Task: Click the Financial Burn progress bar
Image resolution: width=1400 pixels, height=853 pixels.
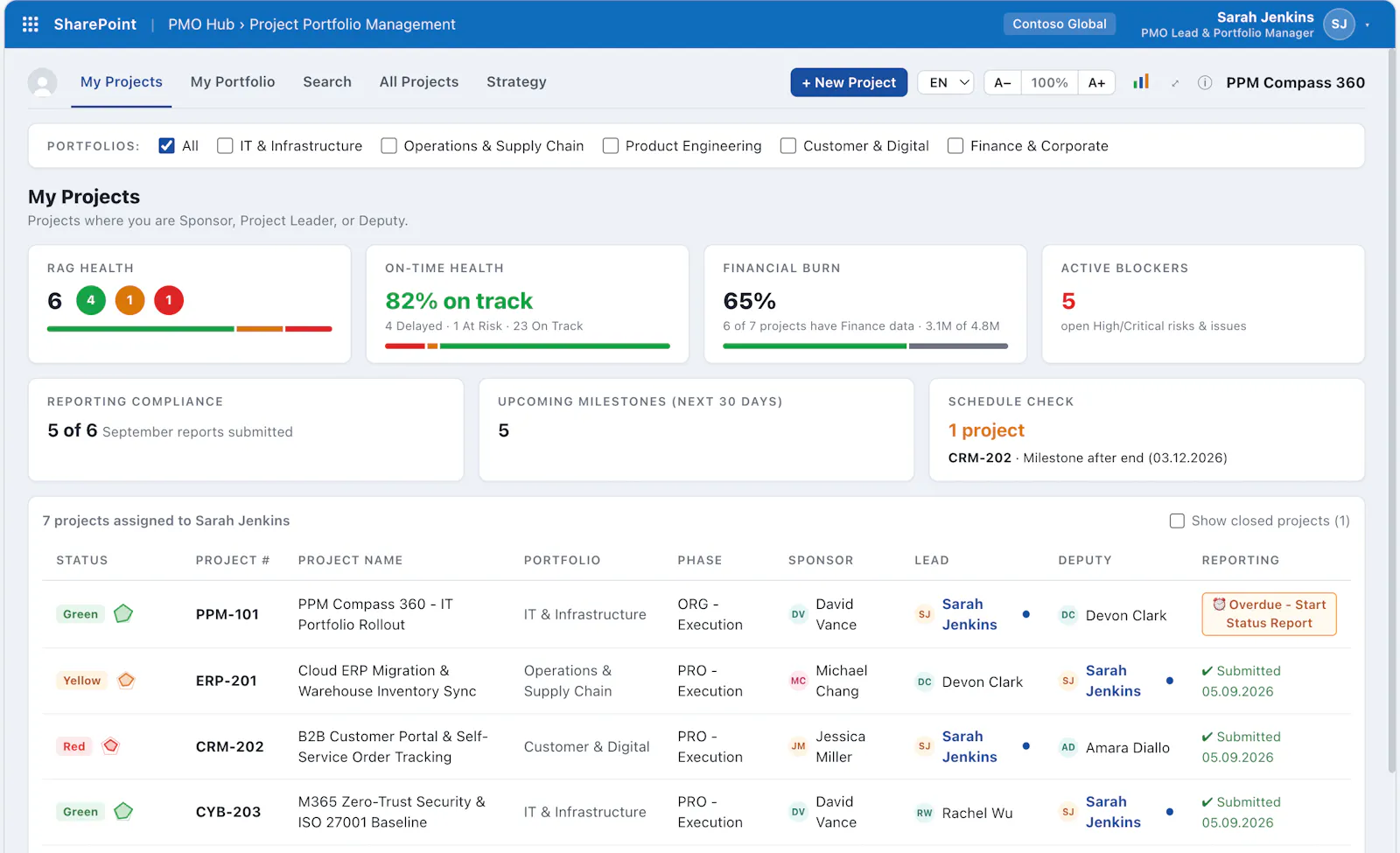Action: 865,346
